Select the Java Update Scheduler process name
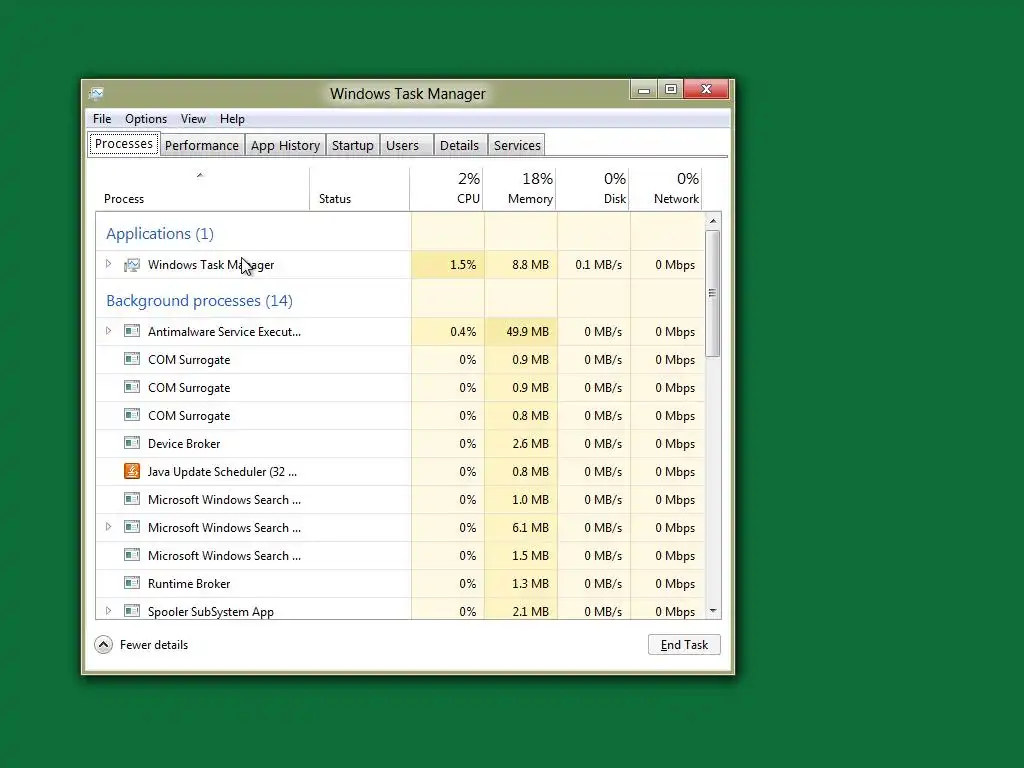This screenshot has width=1024, height=768. [222, 472]
